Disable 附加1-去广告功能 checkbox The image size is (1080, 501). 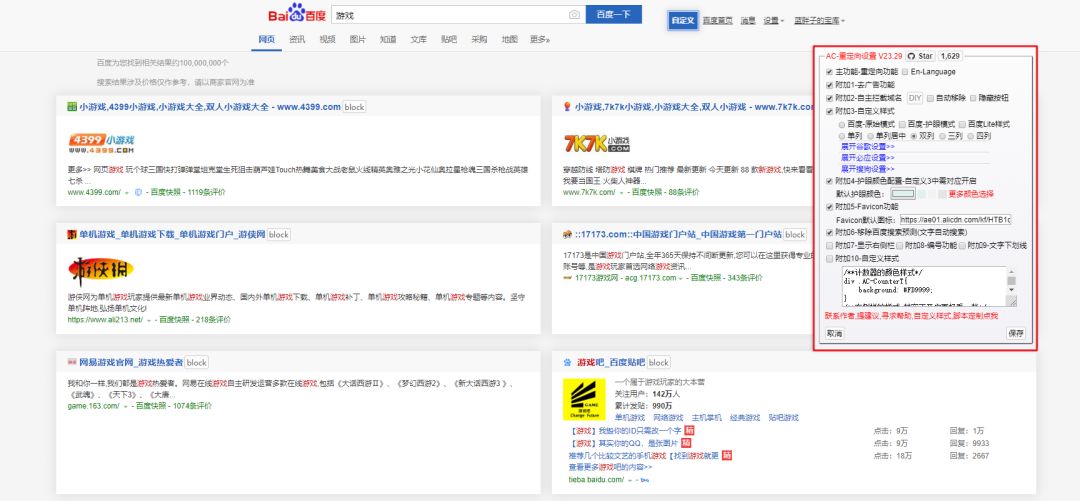tap(829, 85)
